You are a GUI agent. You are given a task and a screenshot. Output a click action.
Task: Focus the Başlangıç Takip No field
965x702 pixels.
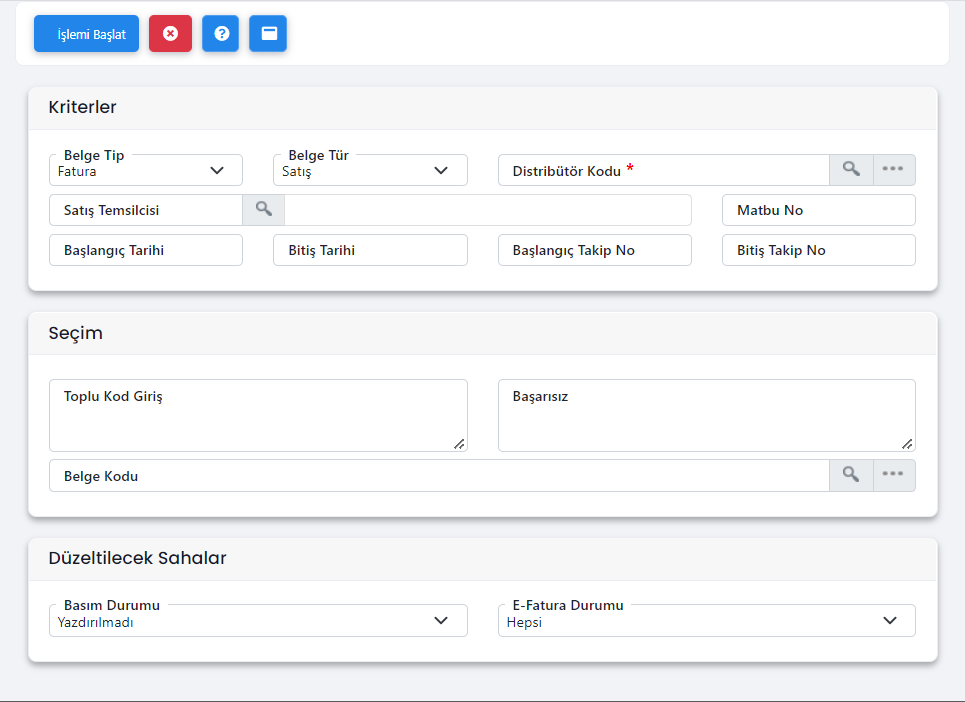595,250
